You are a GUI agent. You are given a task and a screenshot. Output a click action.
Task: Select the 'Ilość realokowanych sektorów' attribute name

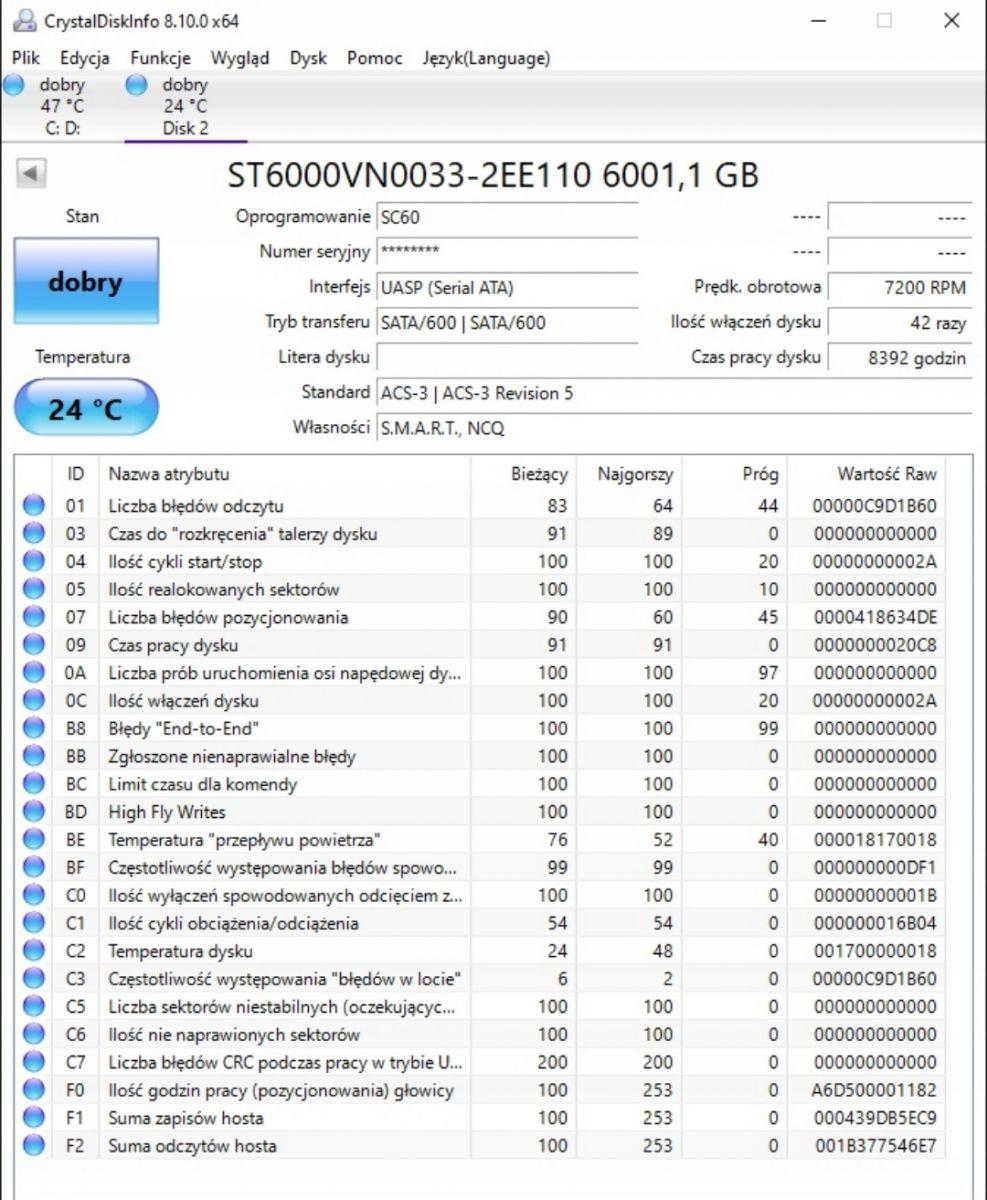(224, 590)
